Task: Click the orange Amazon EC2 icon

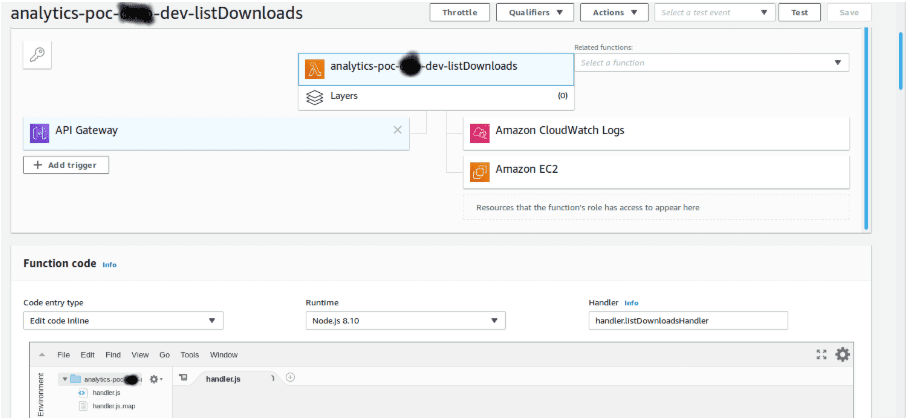Action: tap(479, 172)
